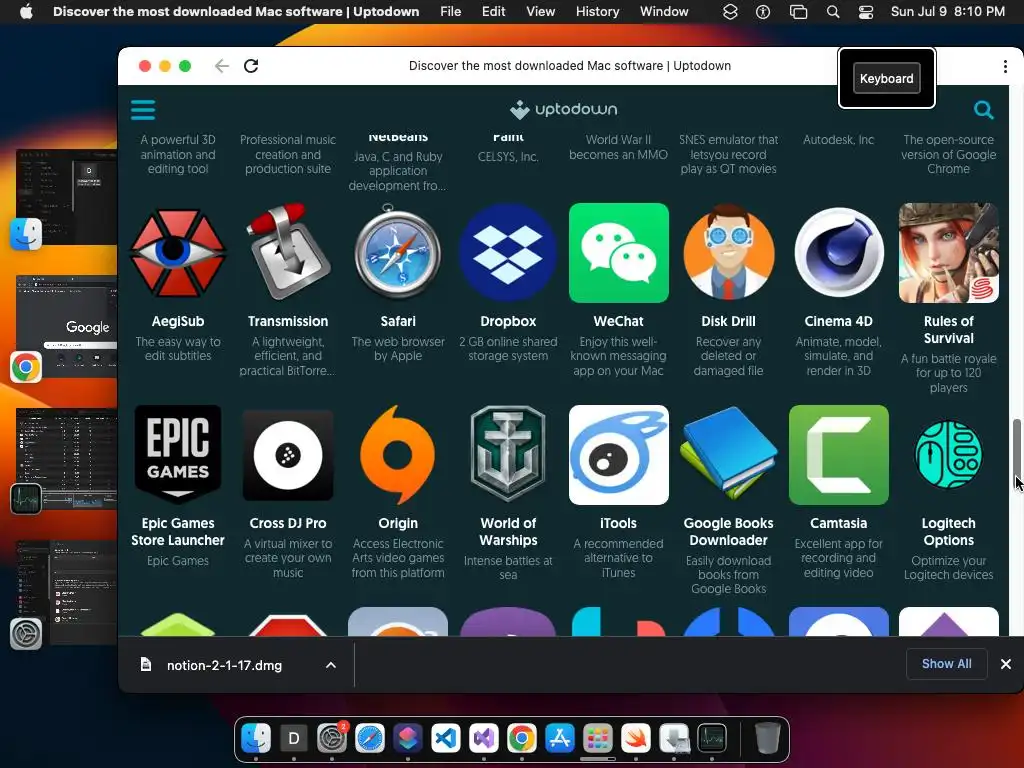Viewport: 1024px width, 768px height.
Task: Click the Cinema 4D app icon
Action: pyautogui.click(x=839, y=253)
